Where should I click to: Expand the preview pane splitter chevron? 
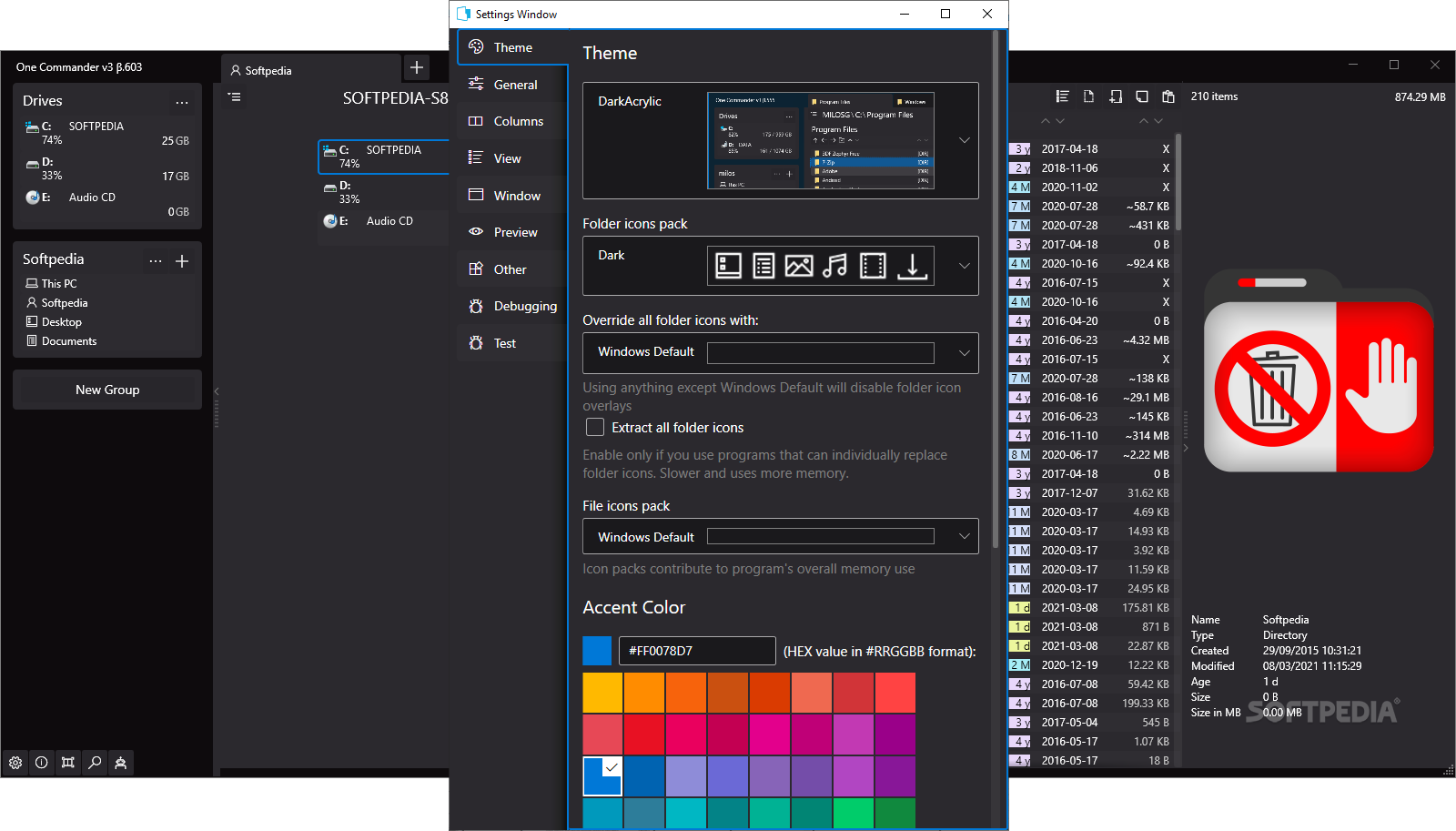(1186, 448)
